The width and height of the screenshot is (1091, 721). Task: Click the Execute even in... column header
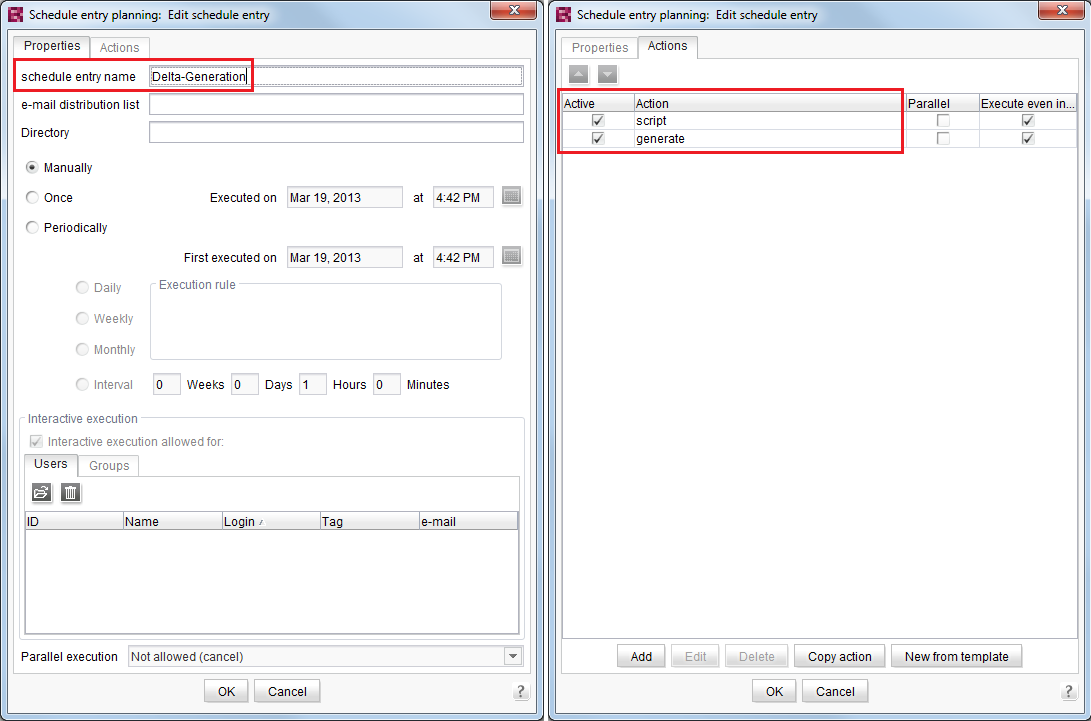pyautogui.click(x=1028, y=103)
